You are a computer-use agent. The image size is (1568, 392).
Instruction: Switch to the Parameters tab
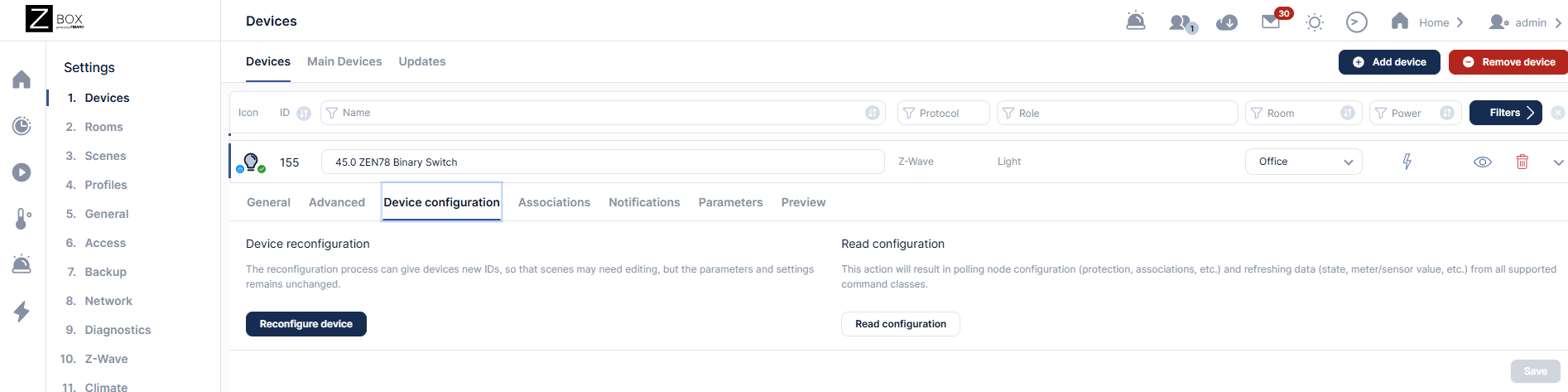[x=730, y=202]
